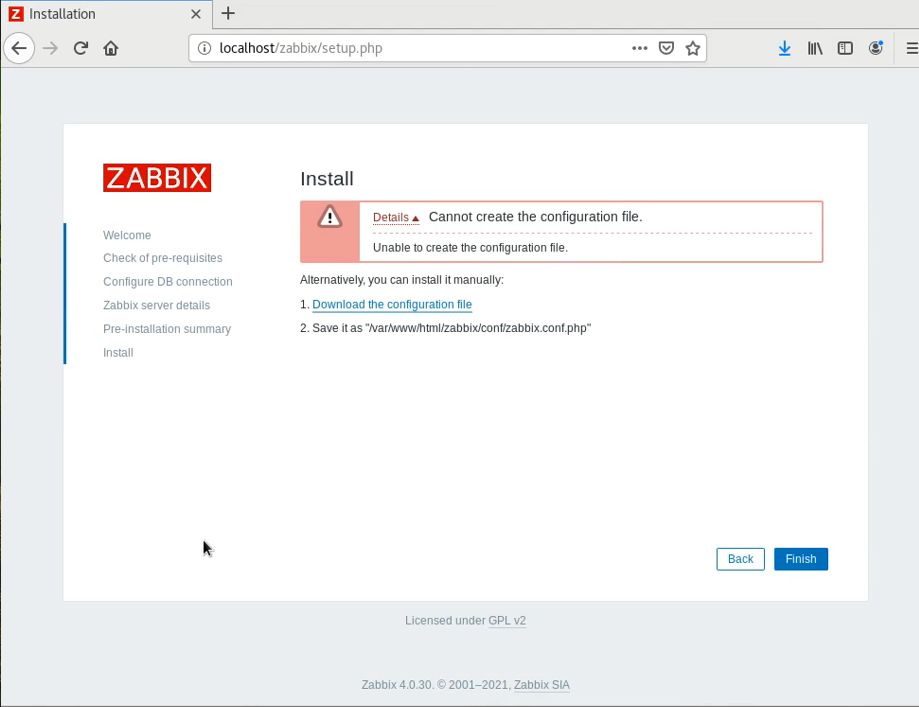Viewport: 919px width, 707px height.
Task: Go back to the previous browser page
Action: pyautogui.click(x=19, y=48)
